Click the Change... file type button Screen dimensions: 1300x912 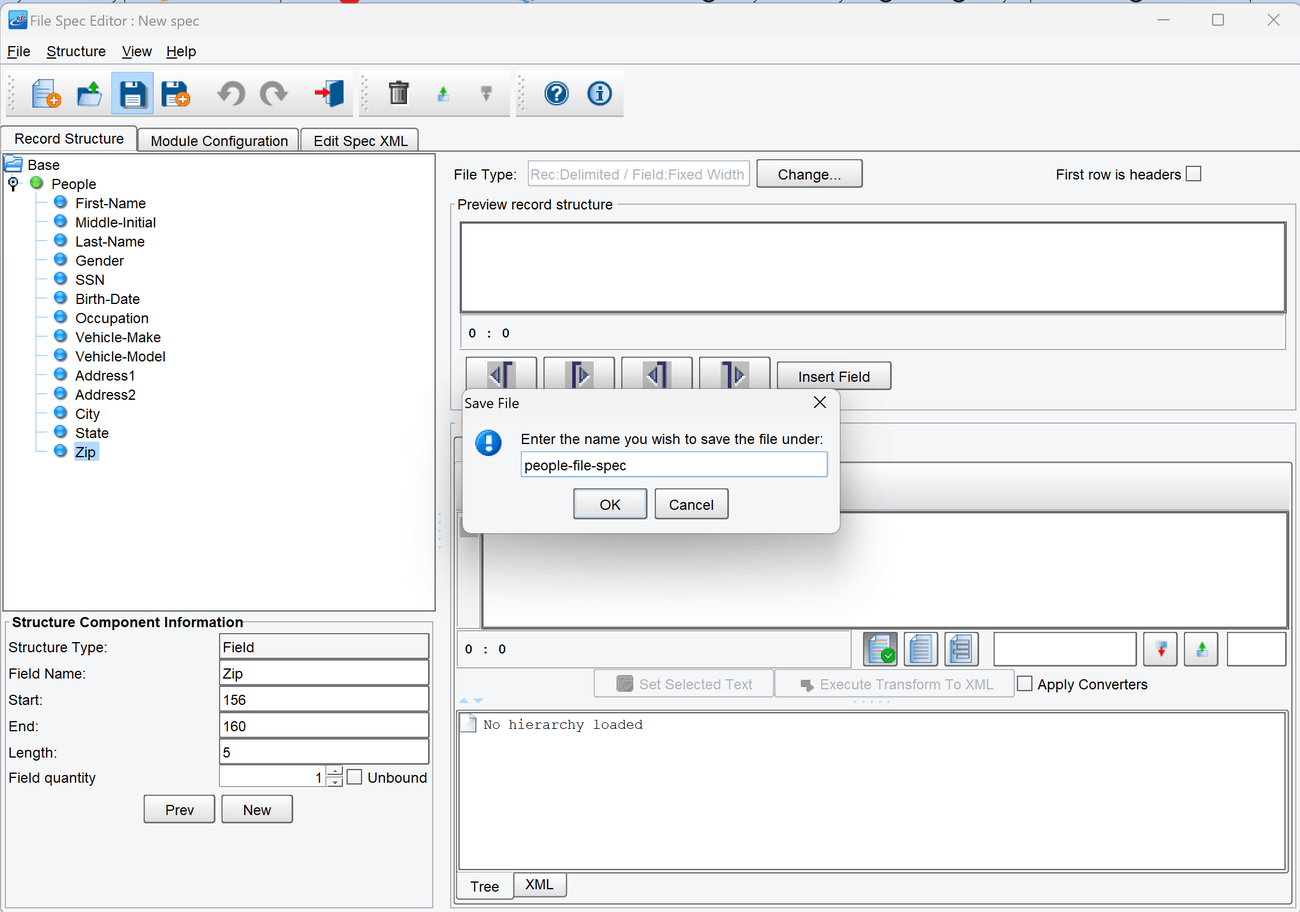pyautogui.click(x=809, y=174)
